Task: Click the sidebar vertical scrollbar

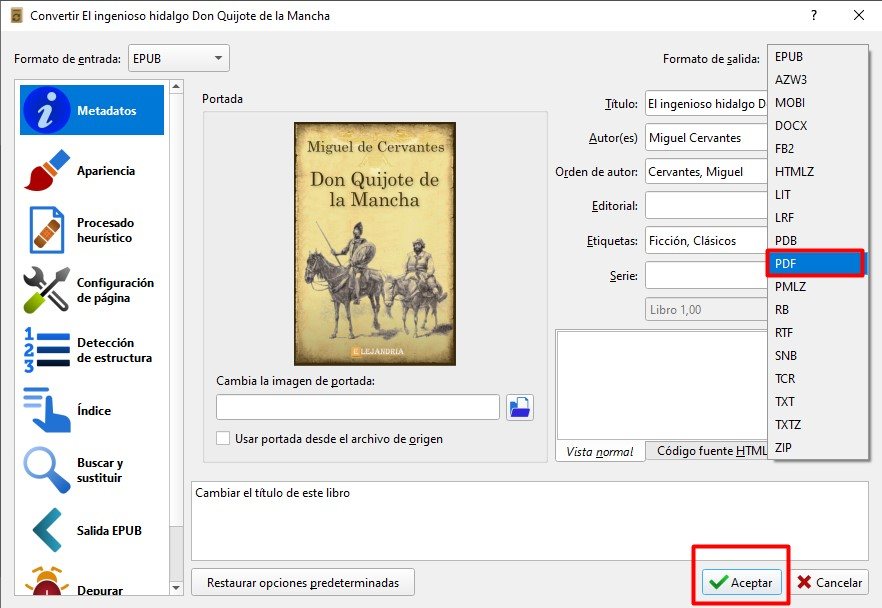Action: (x=177, y=300)
